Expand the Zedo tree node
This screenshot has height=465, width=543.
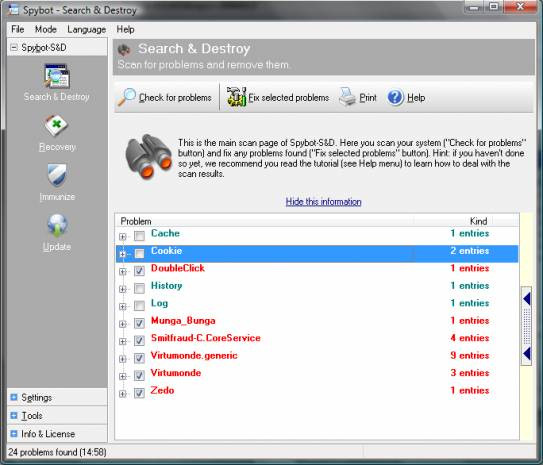(123, 394)
